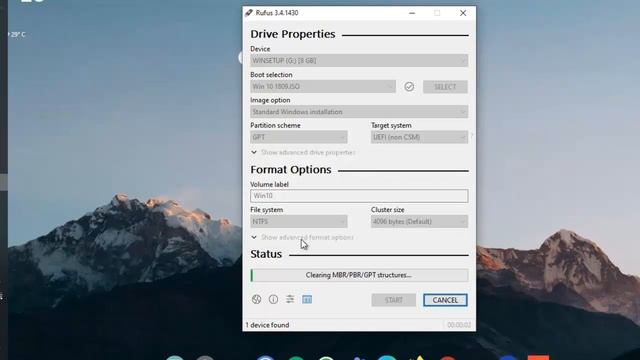Click the status progress bar
640x360 pixels.
pos(359,275)
